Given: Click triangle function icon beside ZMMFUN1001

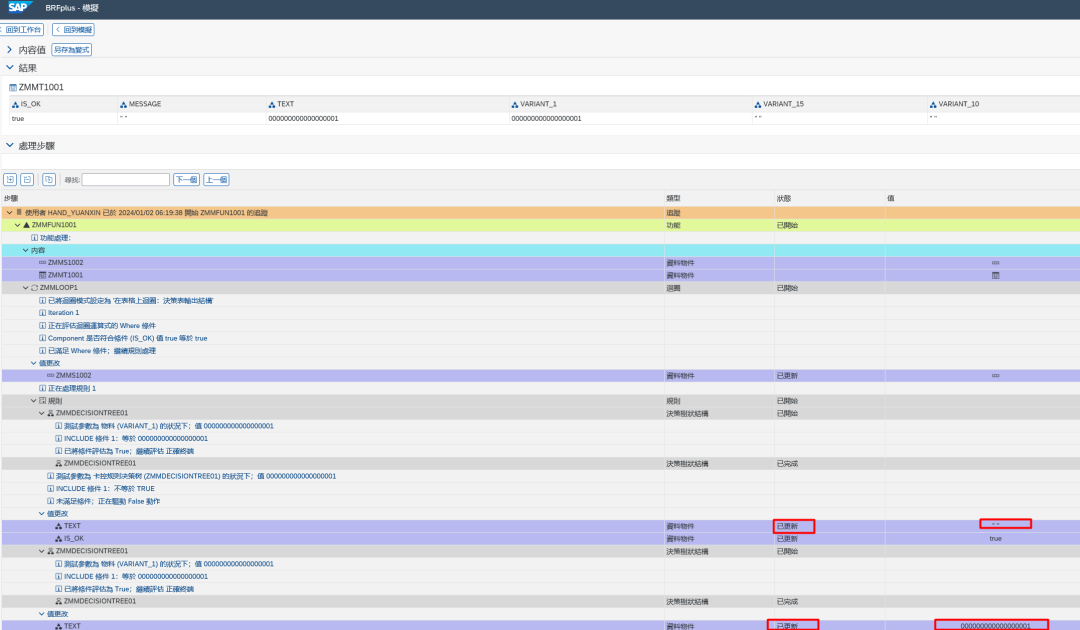Looking at the screenshot, I should pyautogui.click(x=26, y=225).
